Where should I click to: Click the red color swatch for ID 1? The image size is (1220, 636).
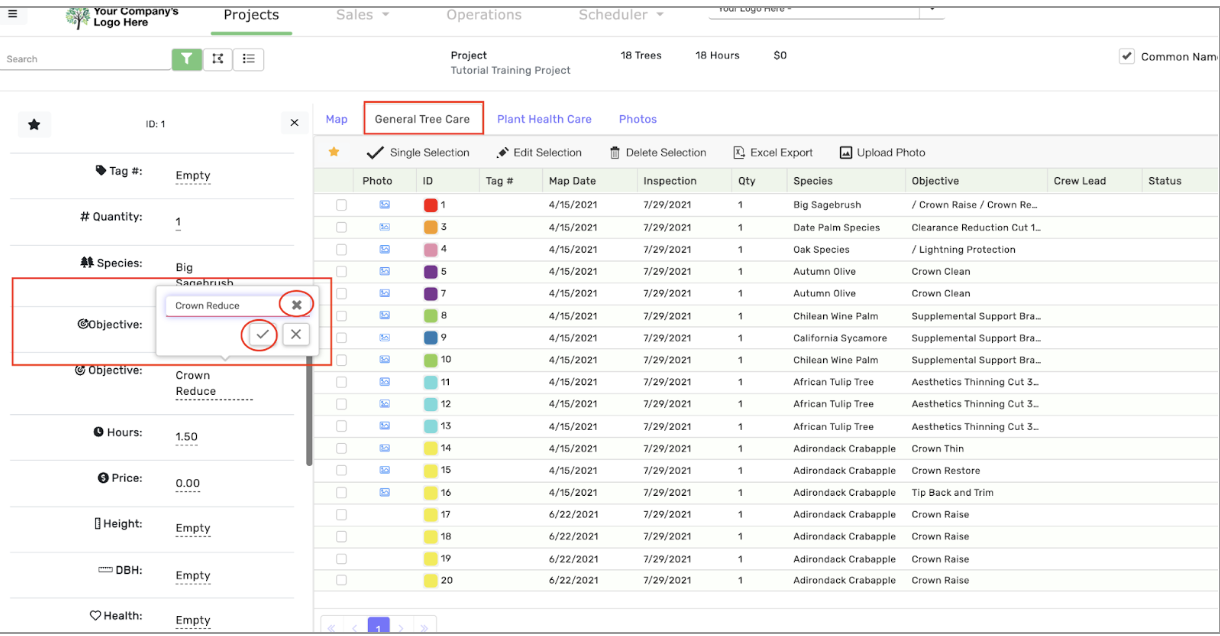[431, 205]
